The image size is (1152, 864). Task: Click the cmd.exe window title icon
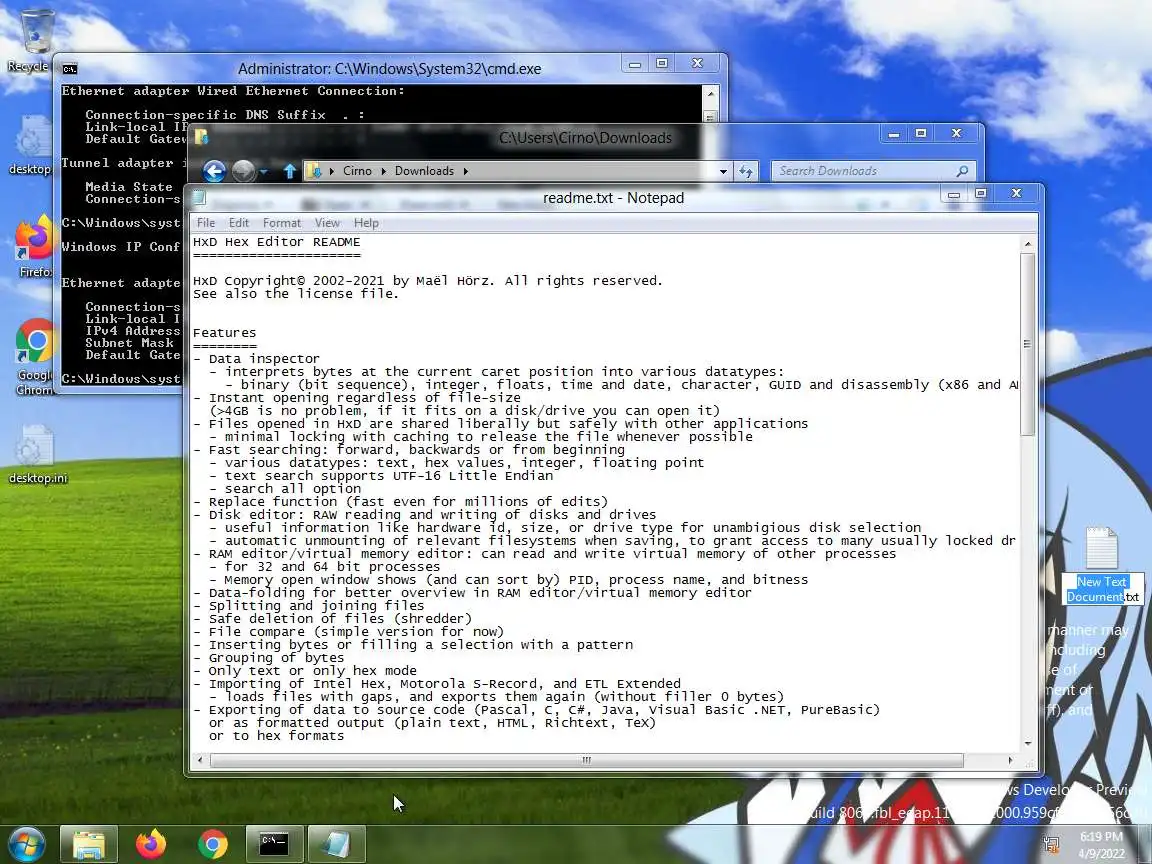[x=70, y=69]
